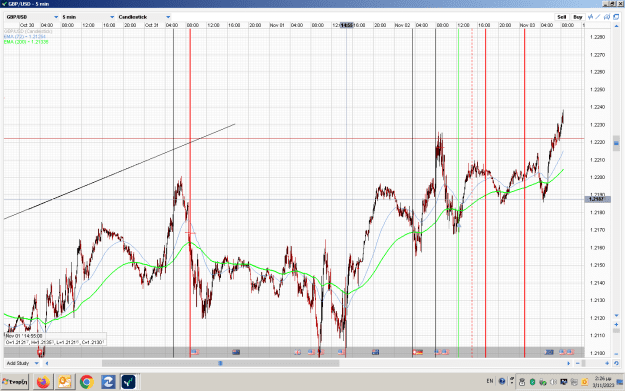Click the horizontal time scrollbar thumb
The width and height of the screenshot is (625, 391).
pos(220,363)
